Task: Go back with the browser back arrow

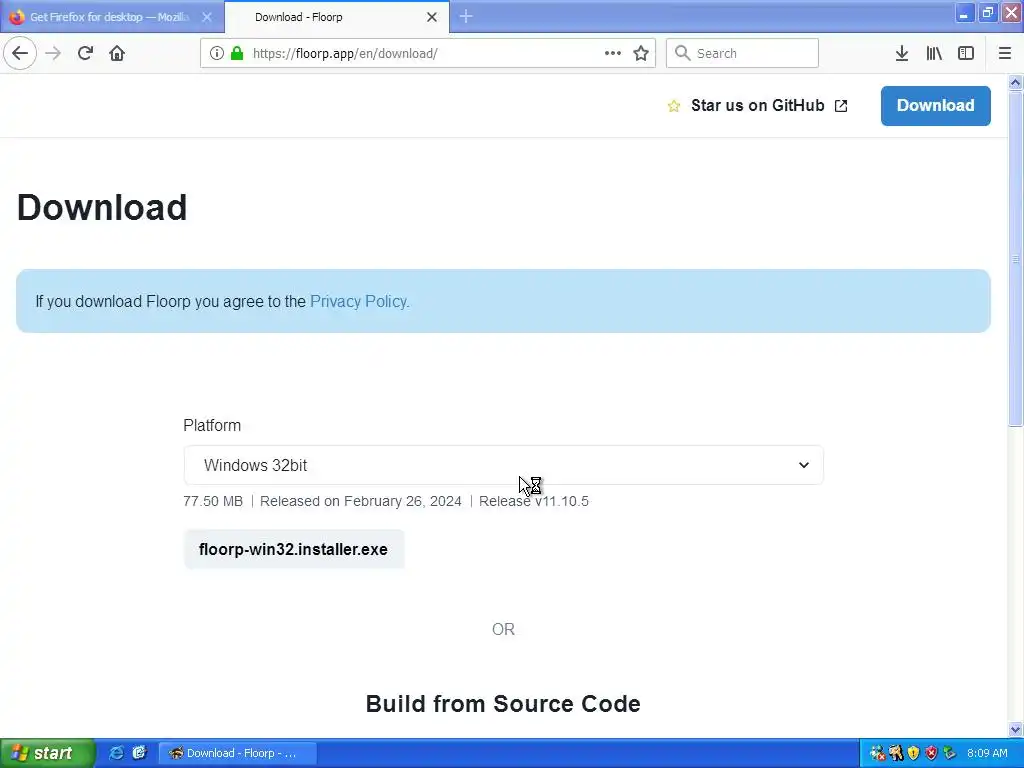Action: pyautogui.click(x=20, y=53)
